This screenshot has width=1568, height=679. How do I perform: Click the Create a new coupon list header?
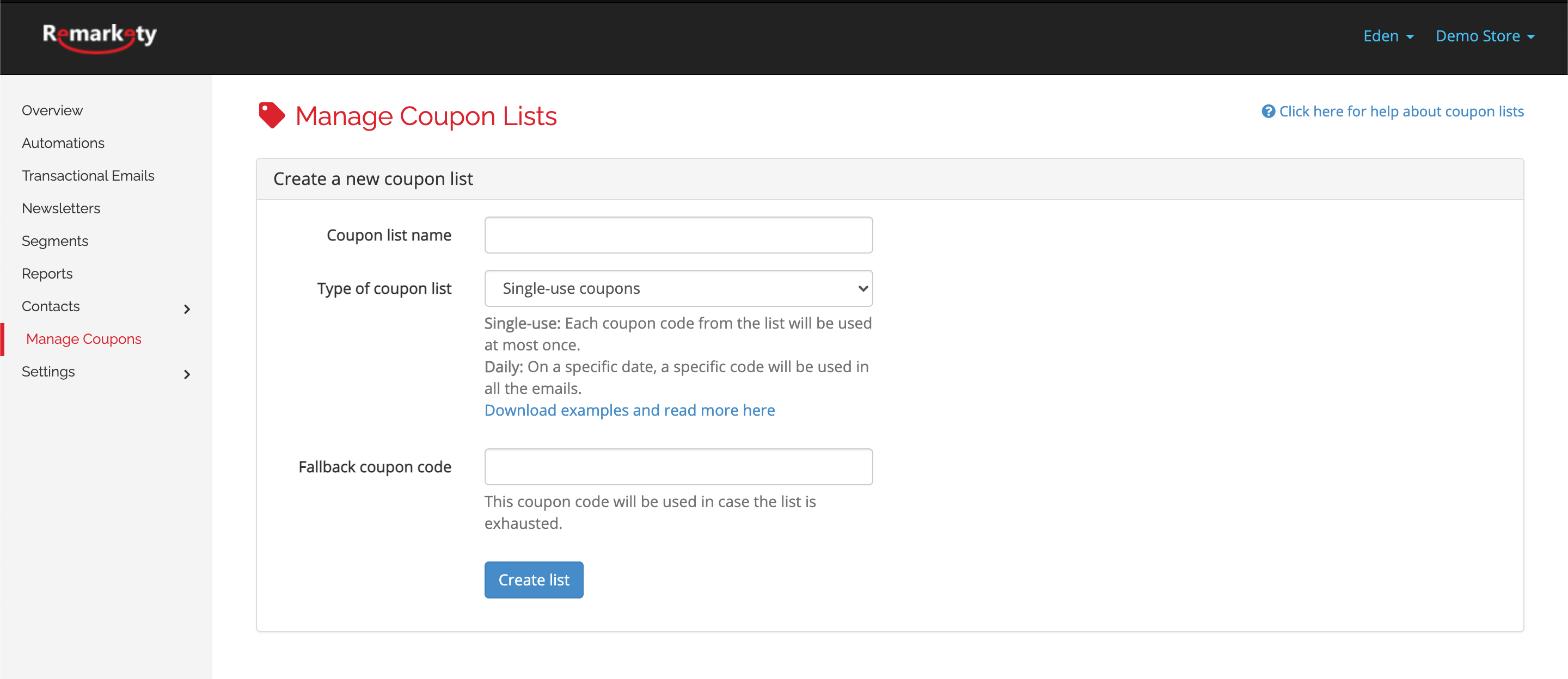pyautogui.click(x=372, y=179)
